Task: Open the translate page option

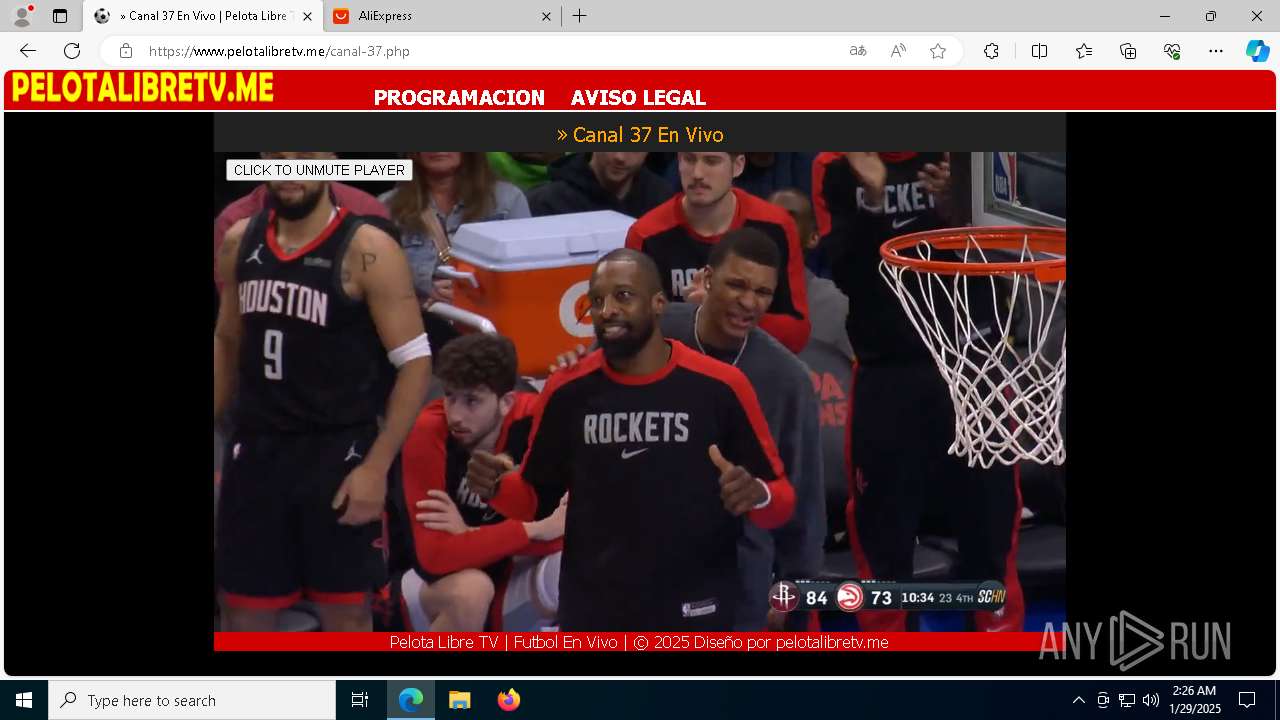Action: [858, 51]
